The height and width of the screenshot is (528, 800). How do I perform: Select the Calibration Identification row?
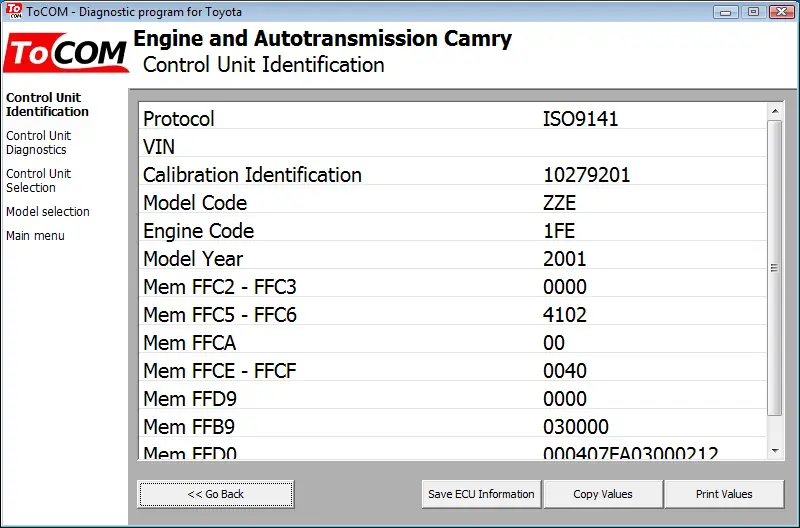point(453,175)
